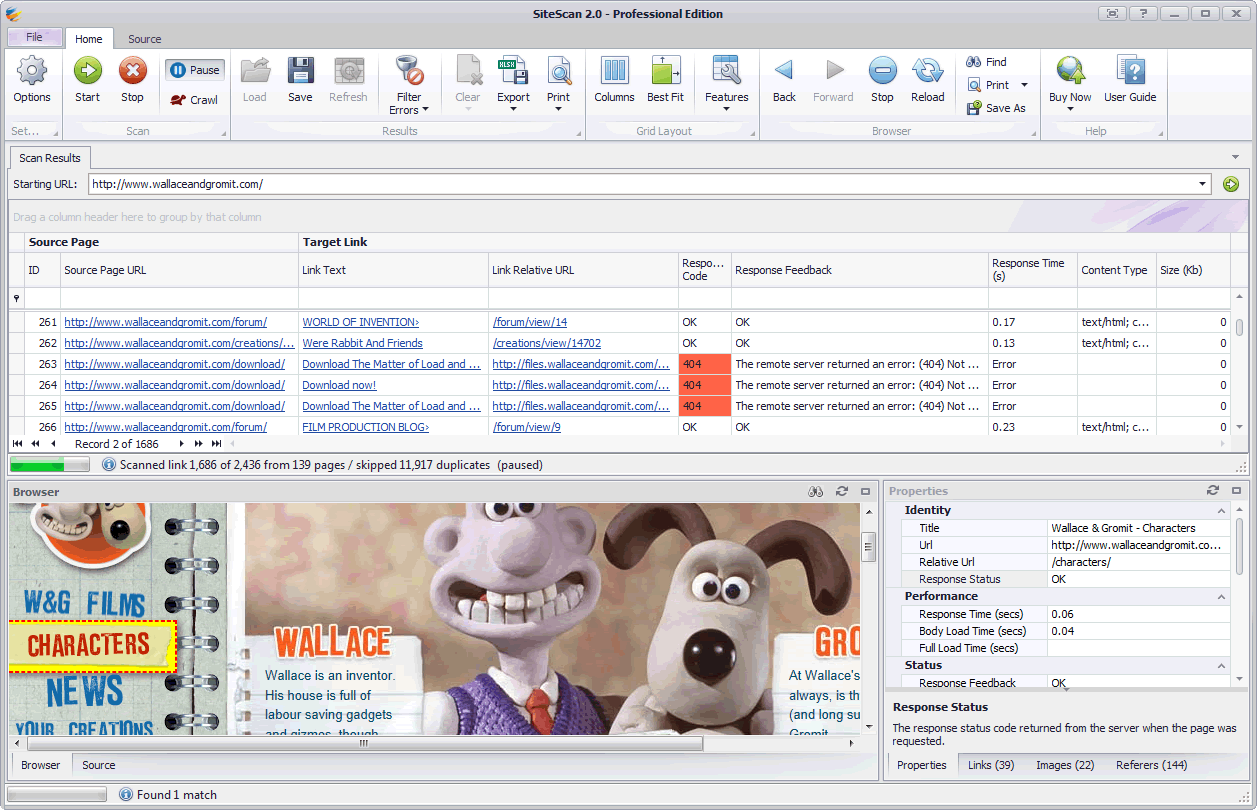Switch to the Images (22) tab
Viewport: 1257px width, 810px height.
point(1065,765)
